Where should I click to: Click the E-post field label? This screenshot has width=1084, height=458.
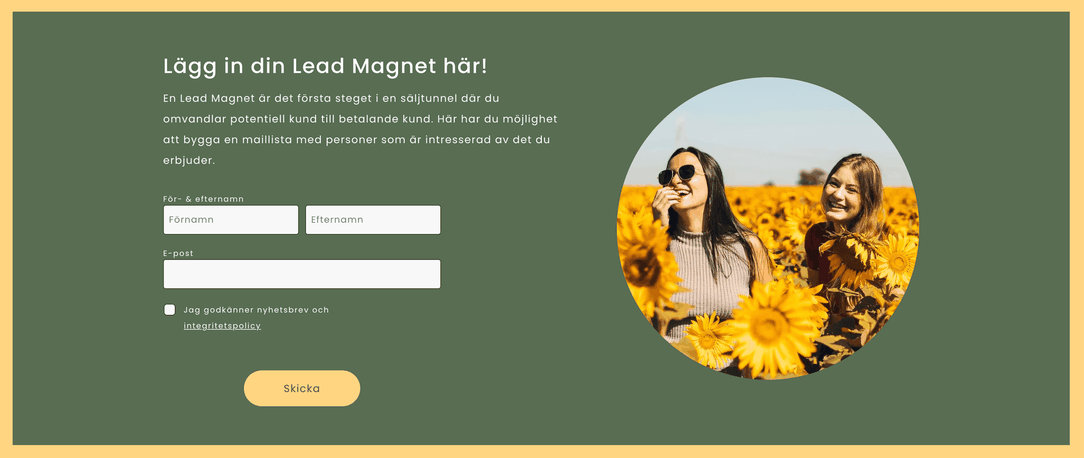(178, 253)
